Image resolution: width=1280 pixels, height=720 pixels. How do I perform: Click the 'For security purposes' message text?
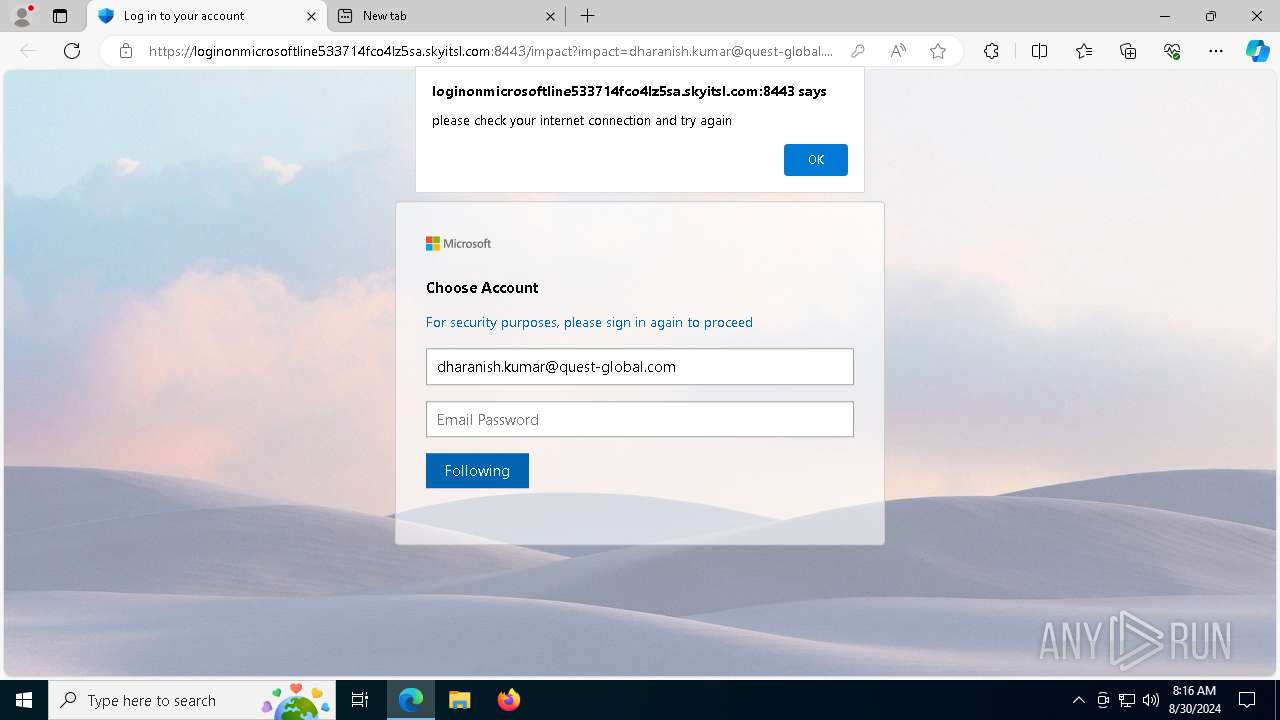589,322
